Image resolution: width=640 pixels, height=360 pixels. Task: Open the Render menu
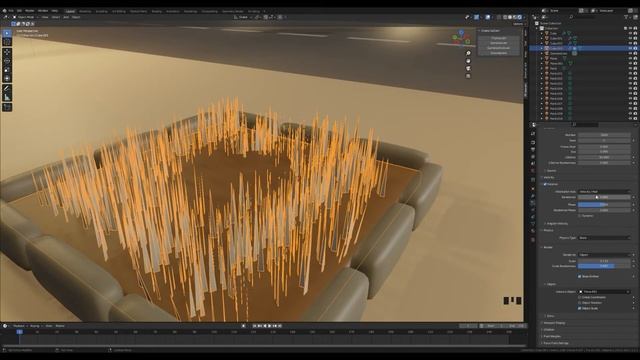(x=29, y=11)
